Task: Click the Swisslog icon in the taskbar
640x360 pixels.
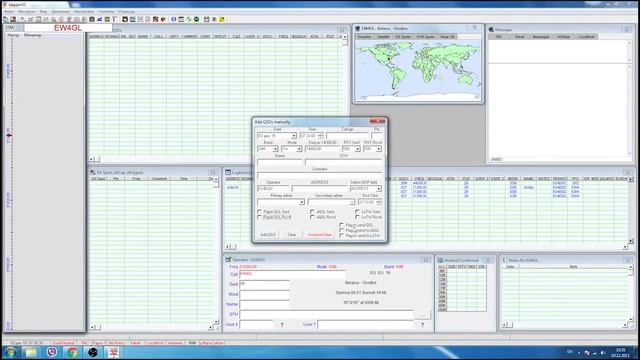Action: 113,352
